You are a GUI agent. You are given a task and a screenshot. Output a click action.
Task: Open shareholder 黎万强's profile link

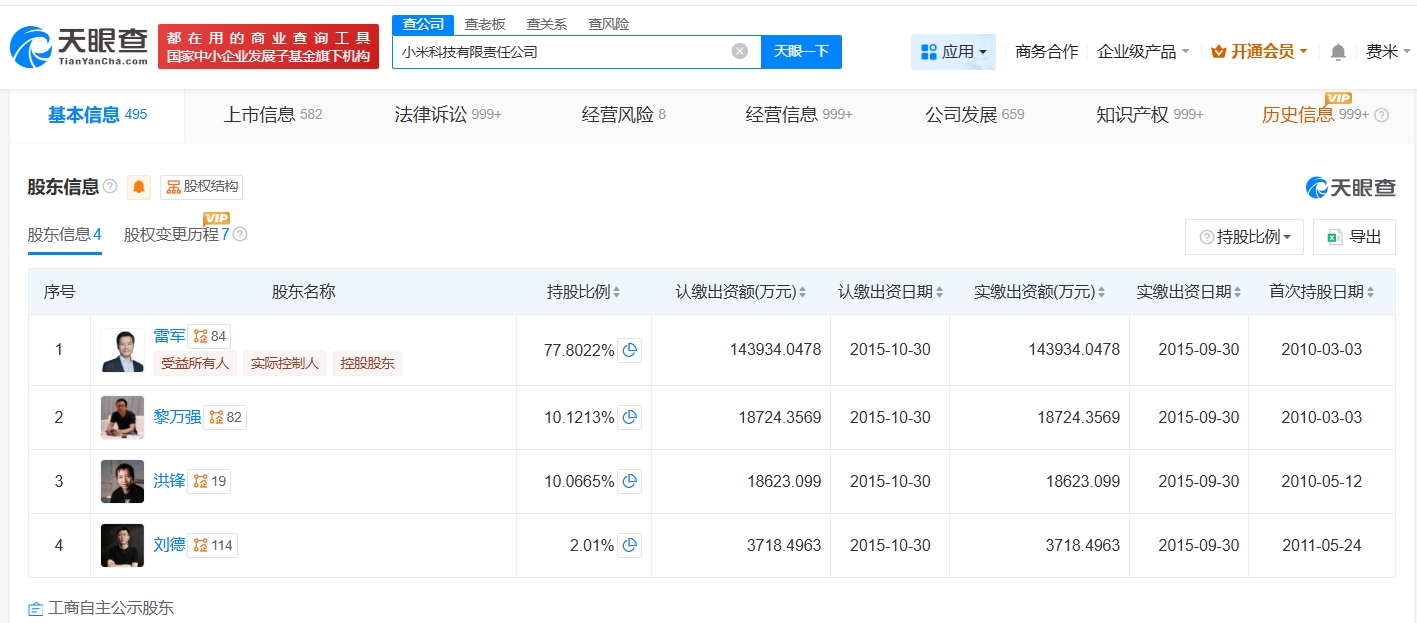tap(177, 417)
